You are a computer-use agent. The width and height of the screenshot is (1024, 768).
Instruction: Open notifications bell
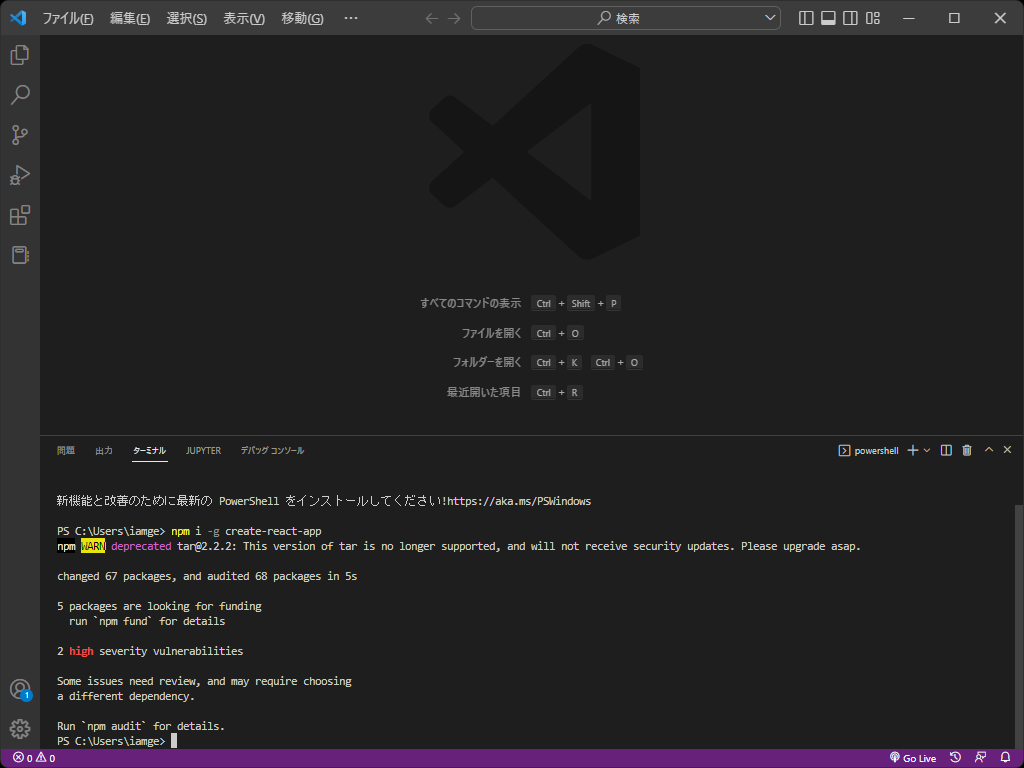click(x=1005, y=758)
